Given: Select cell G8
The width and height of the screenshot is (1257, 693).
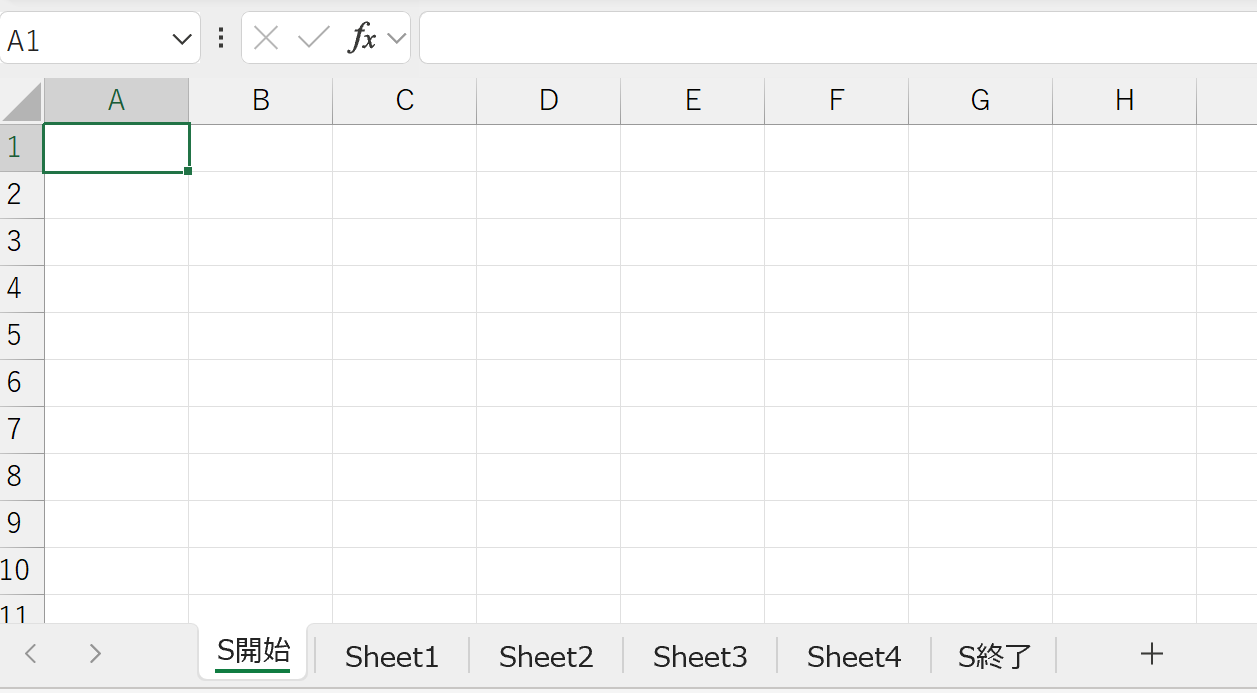Looking at the screenshot, I should (x=981, y=477).
